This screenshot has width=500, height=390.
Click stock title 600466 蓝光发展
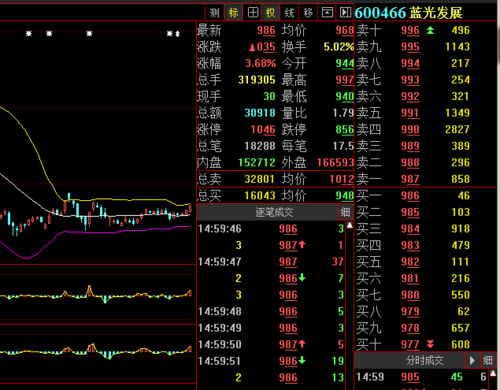[409, 13]
